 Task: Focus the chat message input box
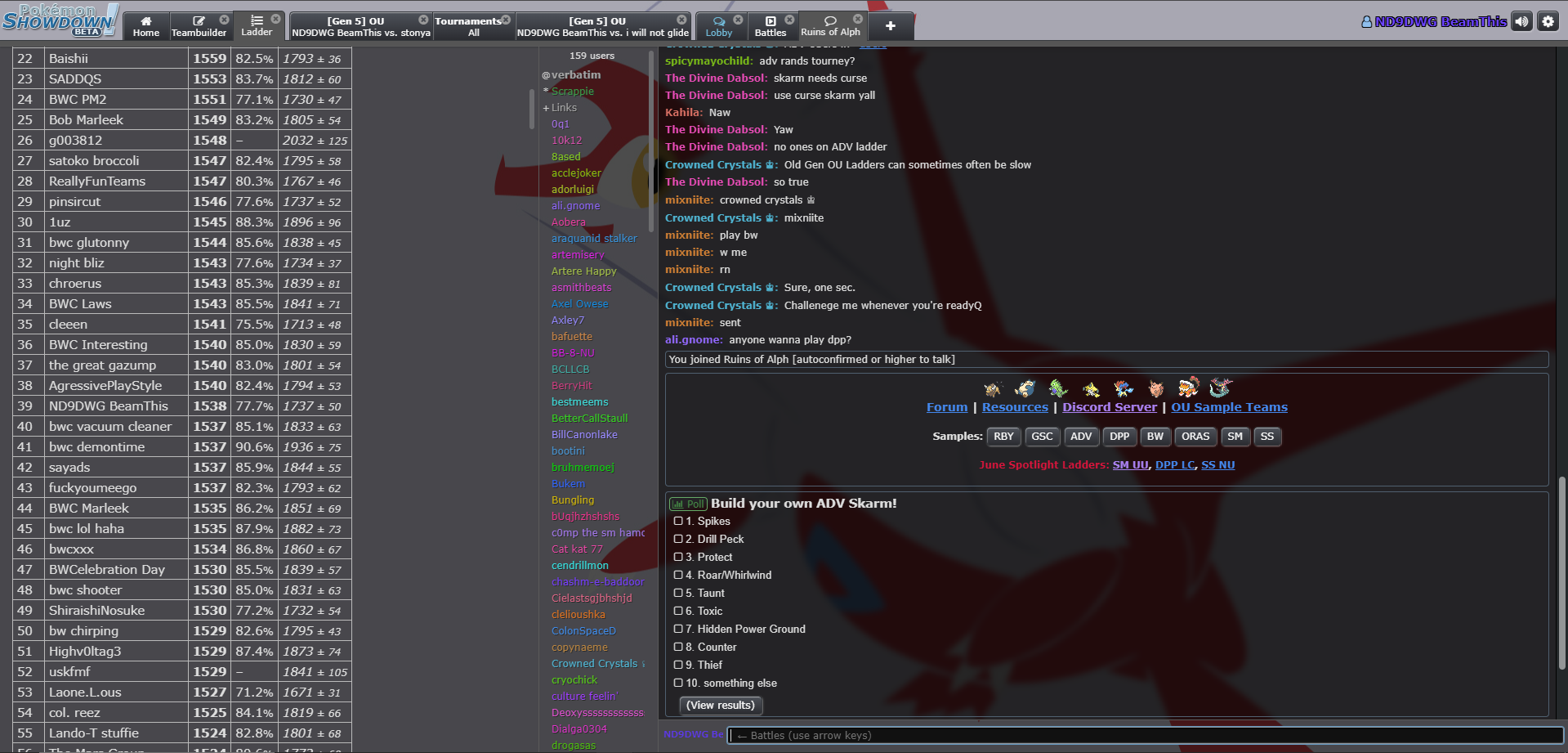click(1144, 736)
